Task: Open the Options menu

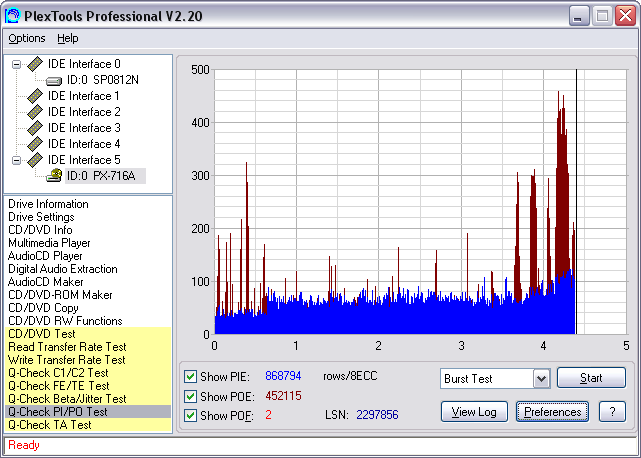Action: pyautogui.click(x=27, y=38)
